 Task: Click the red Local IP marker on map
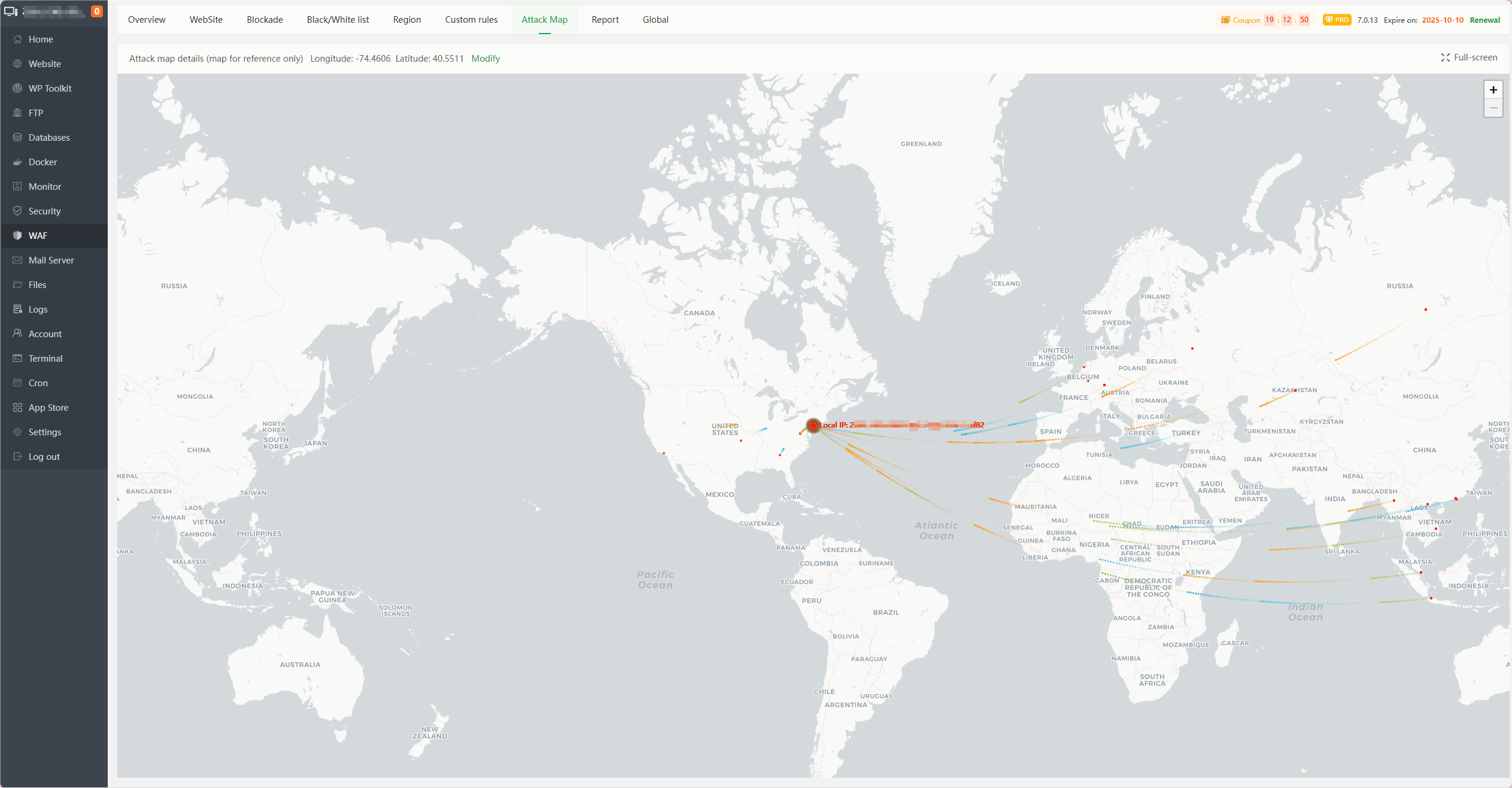[x=813, y=425]
